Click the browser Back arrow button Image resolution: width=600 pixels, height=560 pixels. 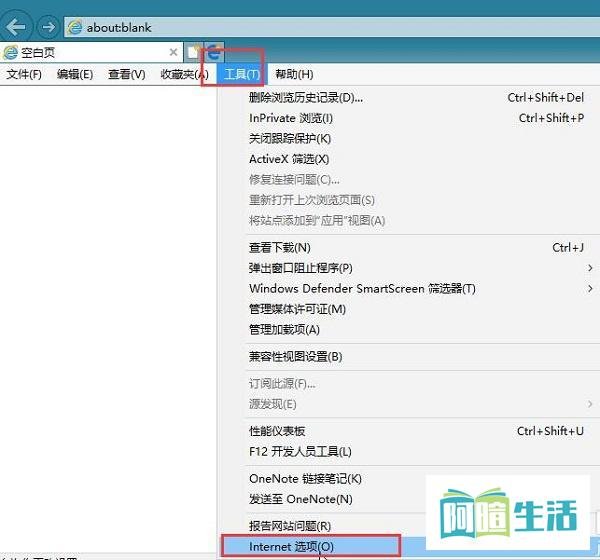[15, 27]
